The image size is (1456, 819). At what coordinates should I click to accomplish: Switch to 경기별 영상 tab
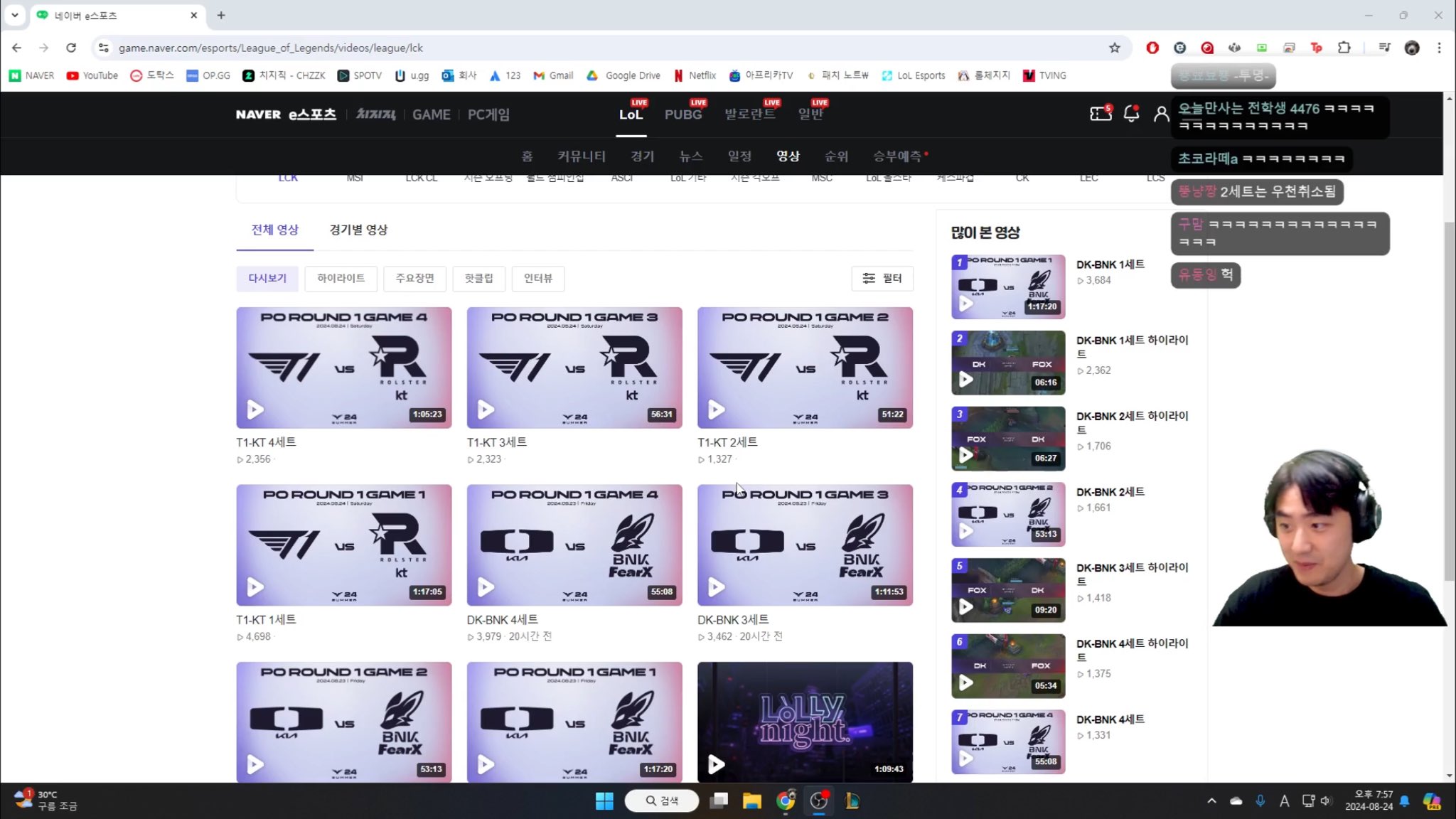tap(358, 230)
